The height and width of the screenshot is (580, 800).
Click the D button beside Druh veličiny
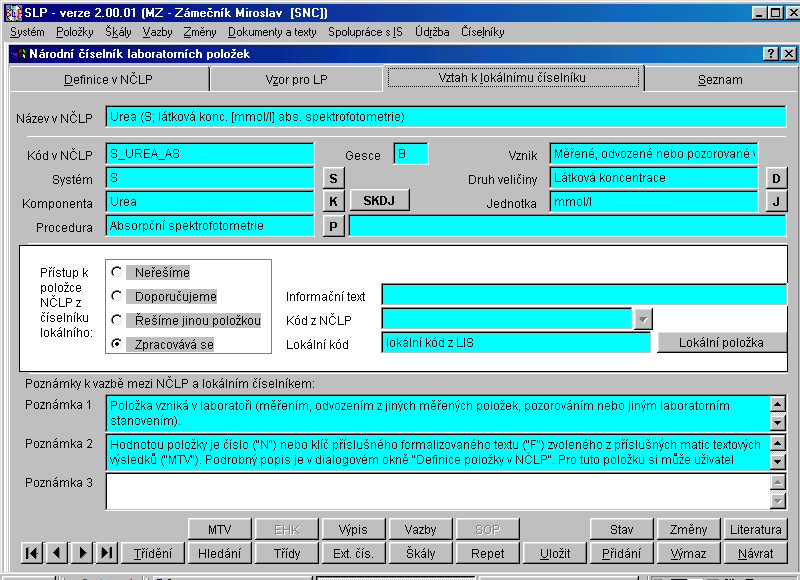point(776,179)
